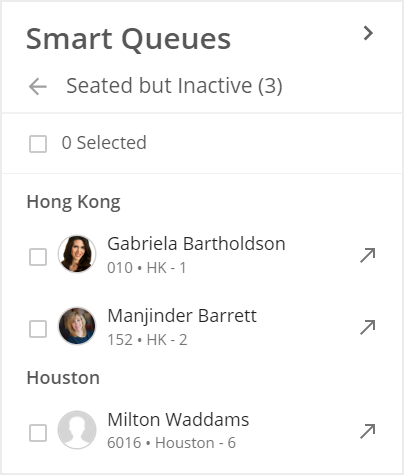Open Milton Waddams' locate arrow icon
404x475 pixels.
pos(368,431)
